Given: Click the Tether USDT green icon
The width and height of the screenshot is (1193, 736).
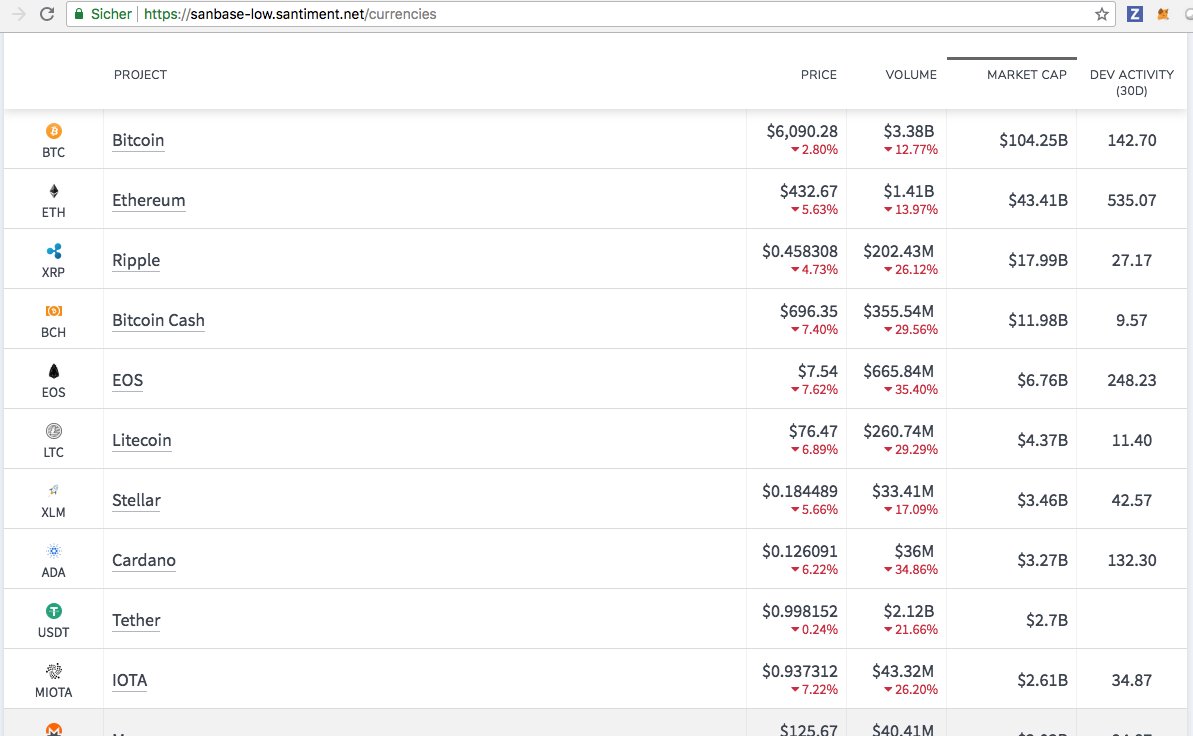Looking at the screenshot, I should pos(53,610).
